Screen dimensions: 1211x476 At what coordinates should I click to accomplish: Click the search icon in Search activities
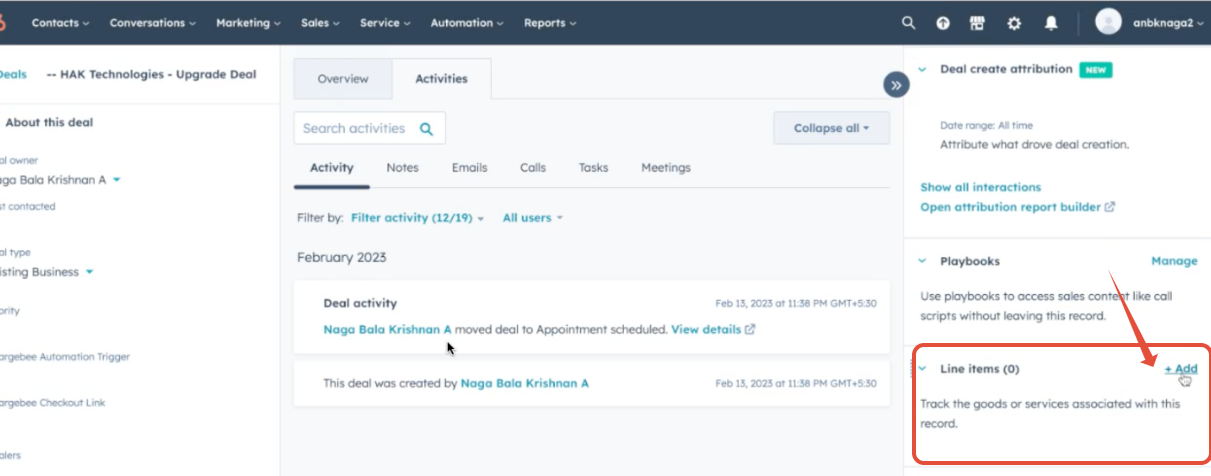(x=426, y=129)
